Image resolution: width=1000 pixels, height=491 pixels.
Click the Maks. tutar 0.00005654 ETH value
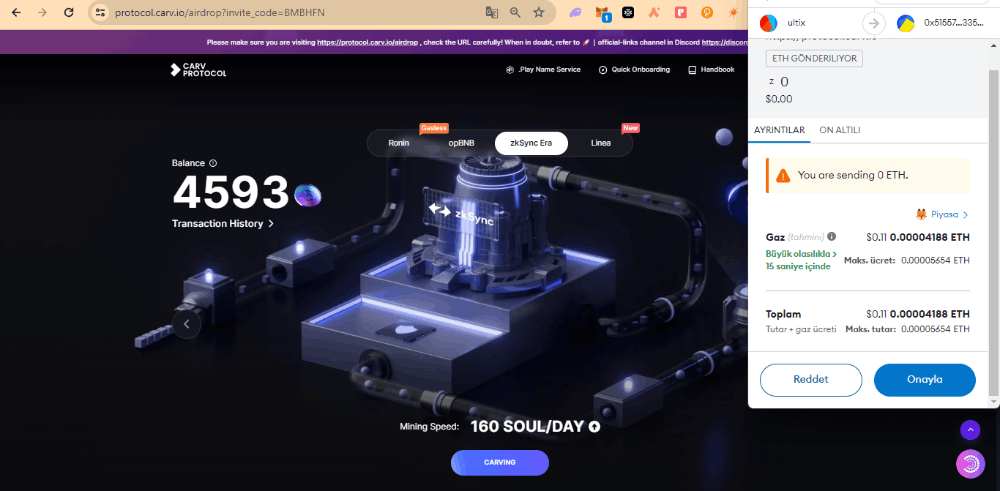pyautogui.click(x=936, y=329)
